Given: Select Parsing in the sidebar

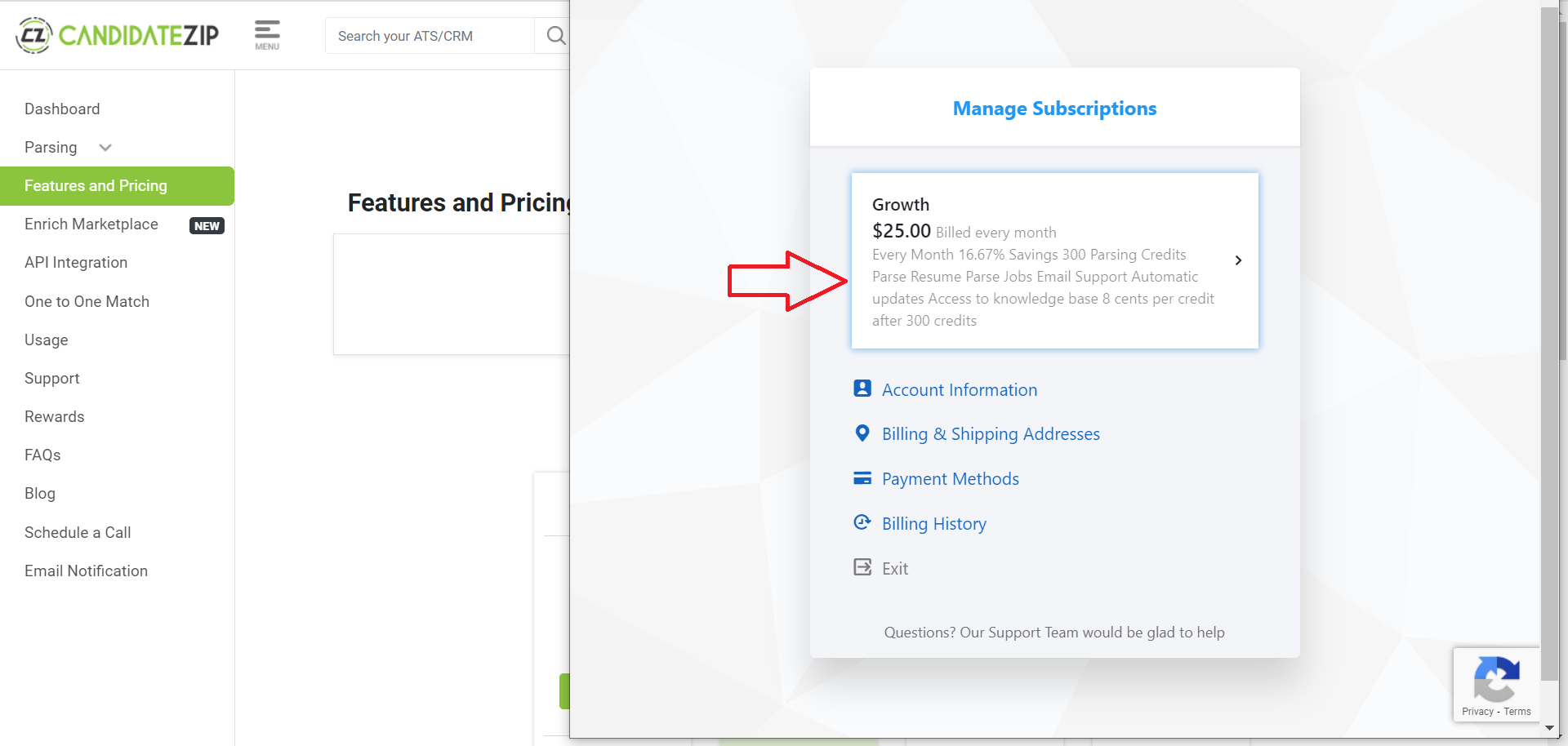Looking at the screenshot, I should 51,147.
